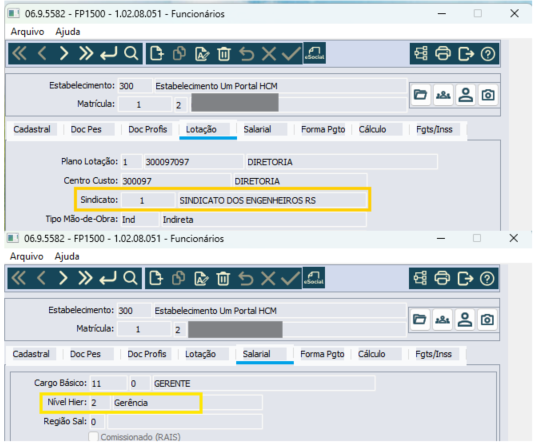536x446 pixels.
Task: Go to previous record in bottom window
Action: click(41, 278)
